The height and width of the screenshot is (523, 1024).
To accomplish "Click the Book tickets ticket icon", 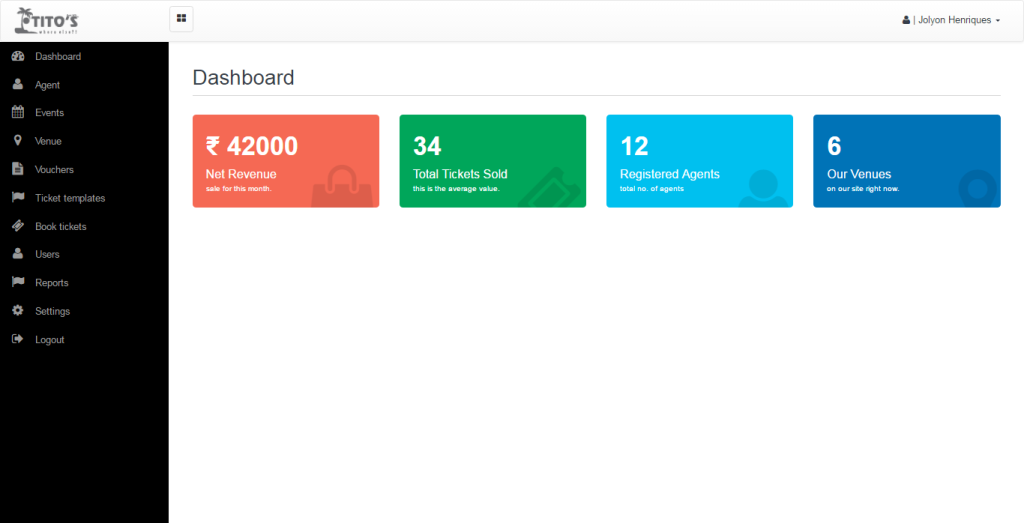I will click(18, 226).
